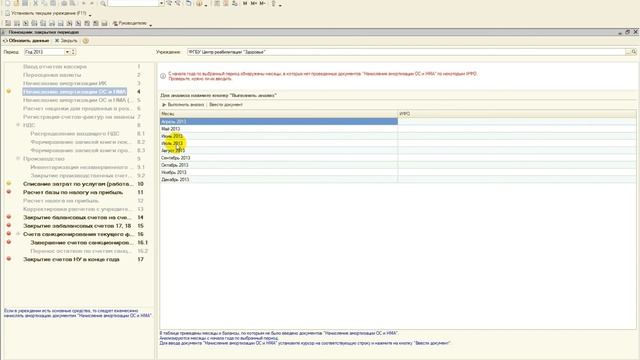The width and height of the screenshot is (640, 360).
Task: Click the ИФО column header
Action: 517,114
